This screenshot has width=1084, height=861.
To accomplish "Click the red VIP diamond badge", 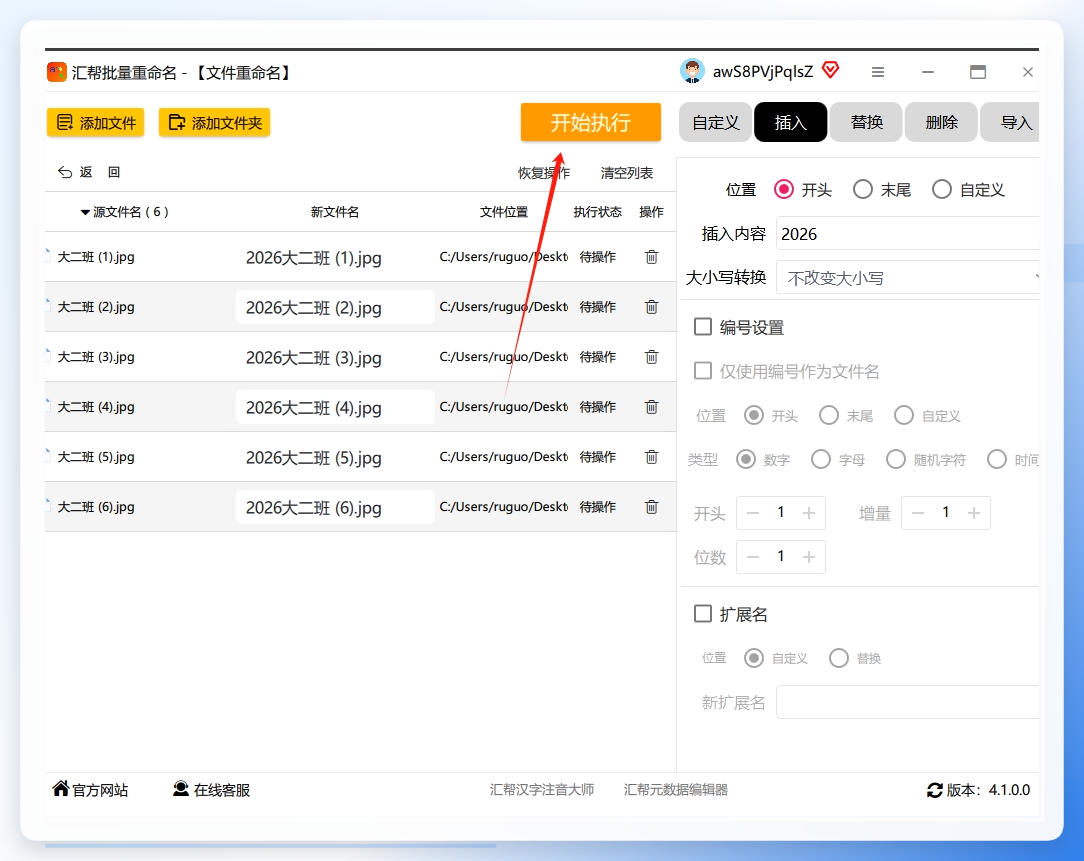I will click(830, 70).
